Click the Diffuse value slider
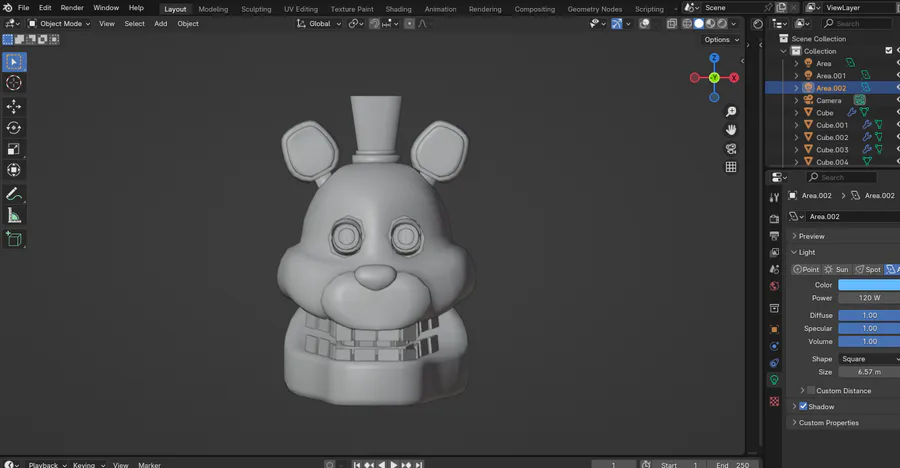 869,315
